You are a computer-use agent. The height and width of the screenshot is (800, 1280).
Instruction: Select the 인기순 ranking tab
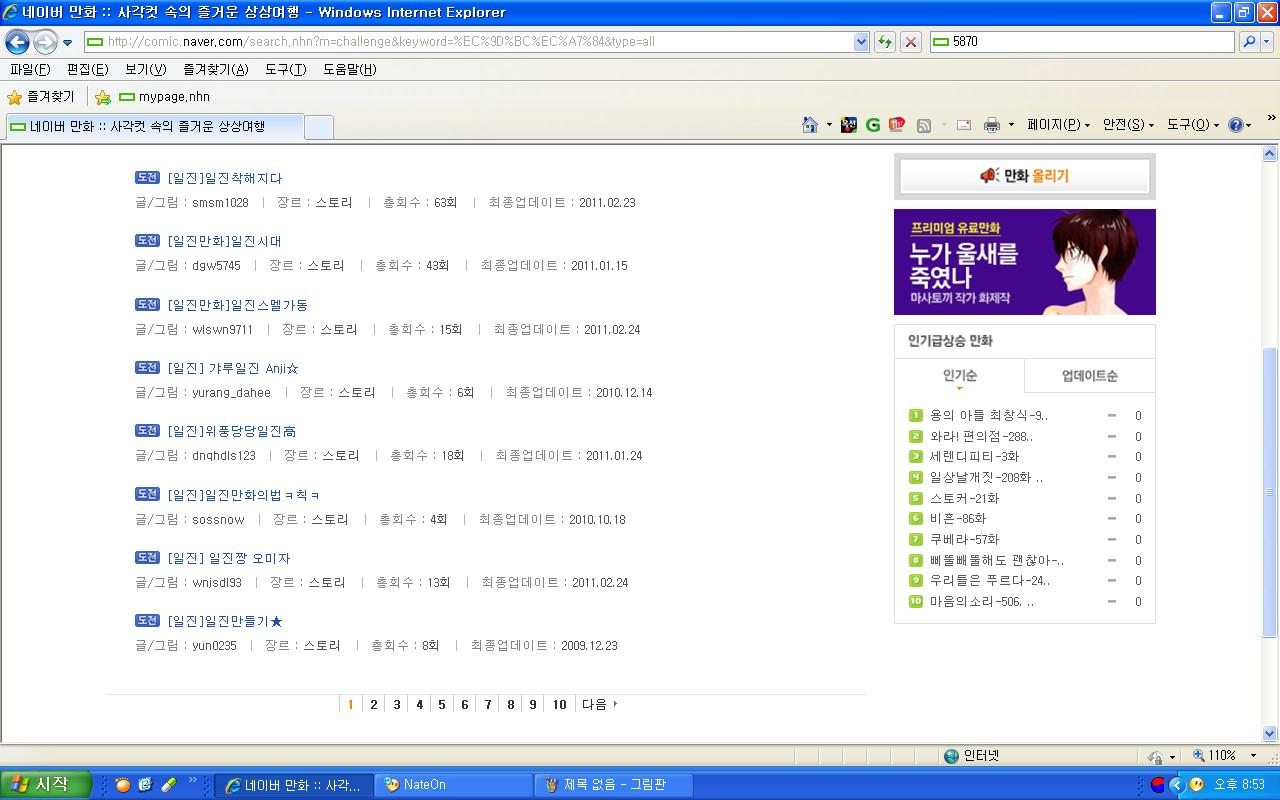pos(959,376)
